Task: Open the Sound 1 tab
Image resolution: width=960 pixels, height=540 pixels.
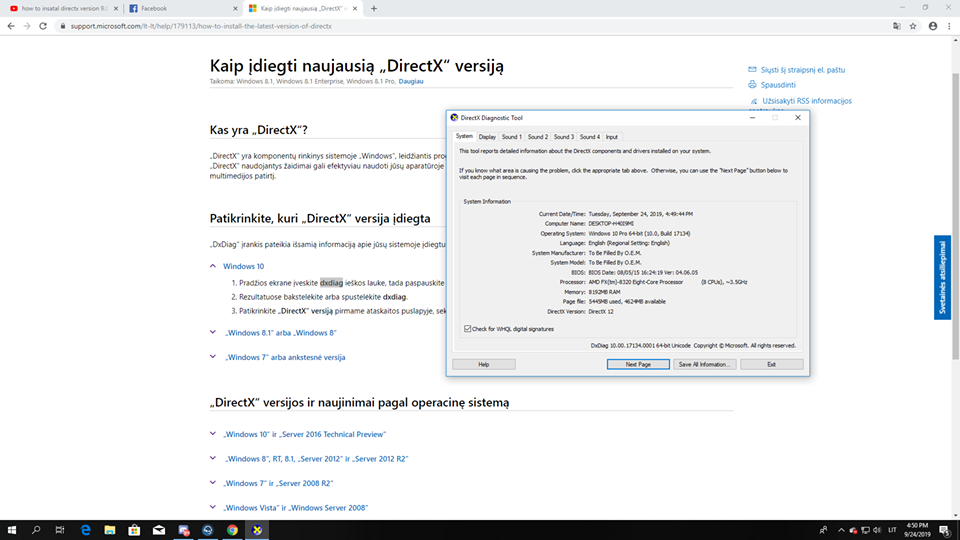Action: [x=512, y=137]
